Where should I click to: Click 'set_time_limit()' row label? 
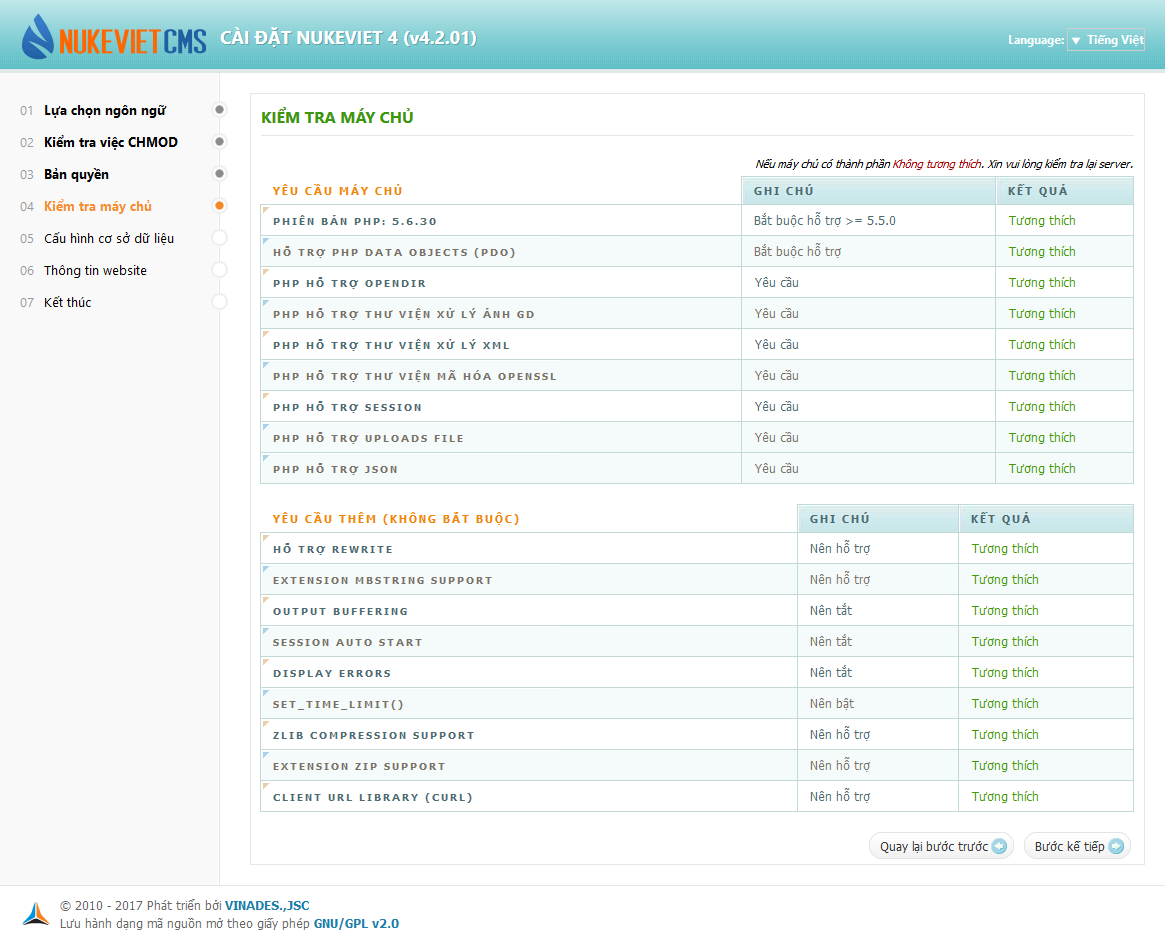click(338, 705)
